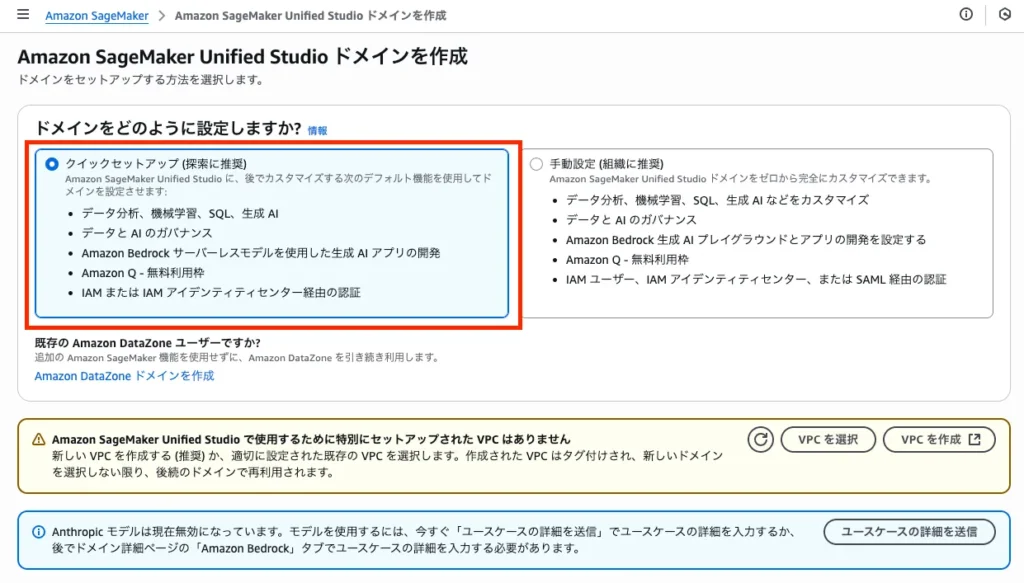
Task: Open the hamburger navigation menu
Action: [x=23, y=15]
